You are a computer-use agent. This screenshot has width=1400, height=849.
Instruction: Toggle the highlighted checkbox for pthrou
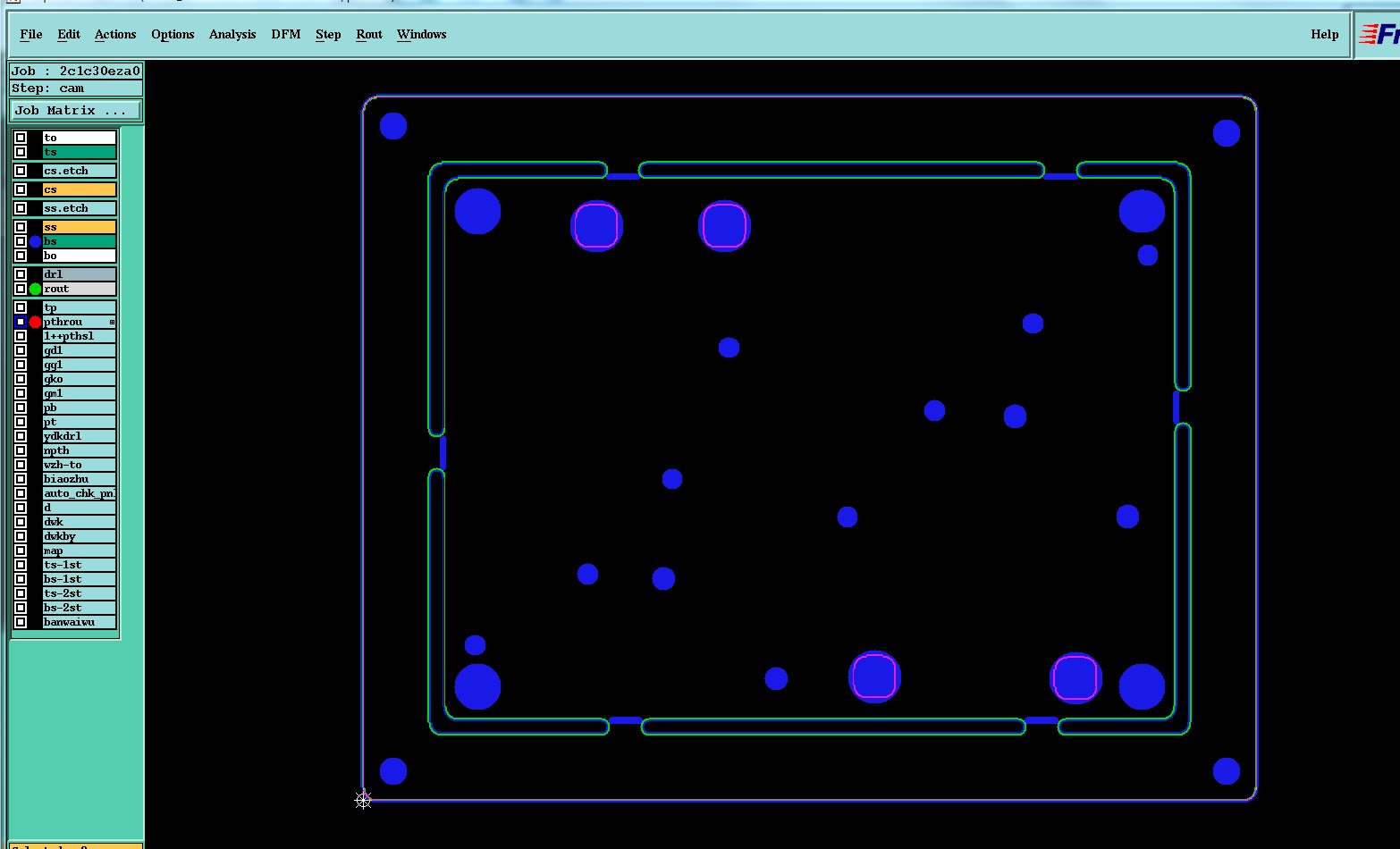click(x=21, y=322)
